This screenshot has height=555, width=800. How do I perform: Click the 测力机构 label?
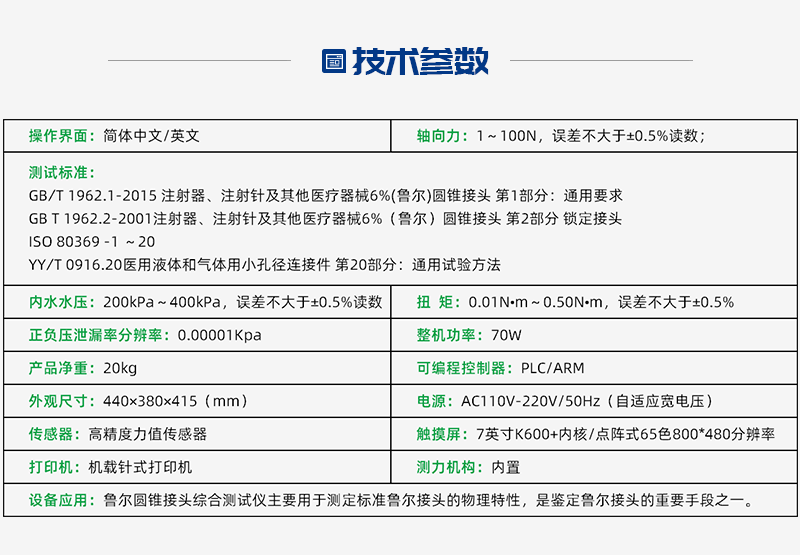coord(450,467)
